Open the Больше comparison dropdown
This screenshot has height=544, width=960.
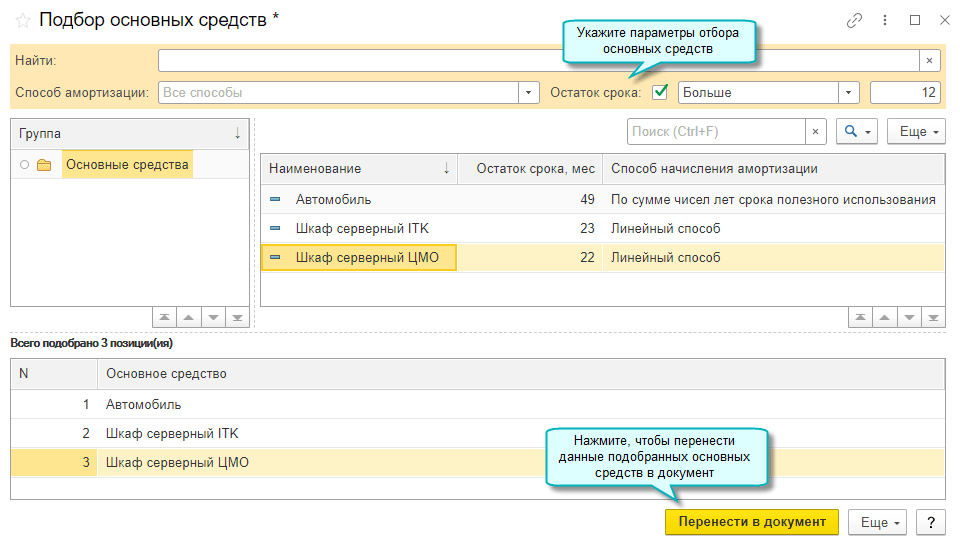(849, 93)
